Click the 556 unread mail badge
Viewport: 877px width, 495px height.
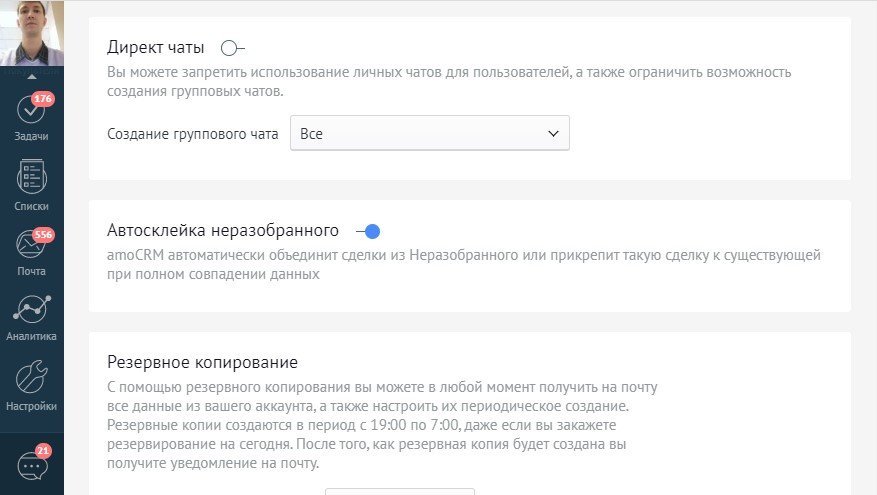pos(43,234)
